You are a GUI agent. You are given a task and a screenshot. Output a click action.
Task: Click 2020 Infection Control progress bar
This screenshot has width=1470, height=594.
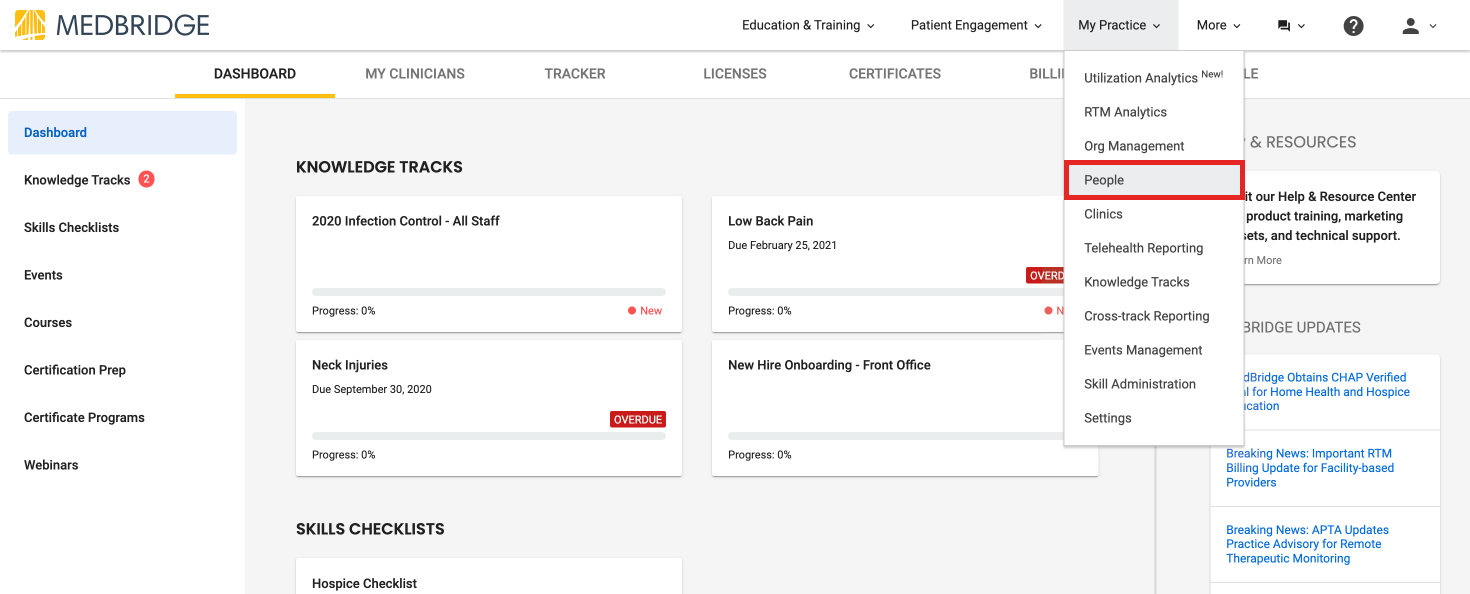coord(489,292)
